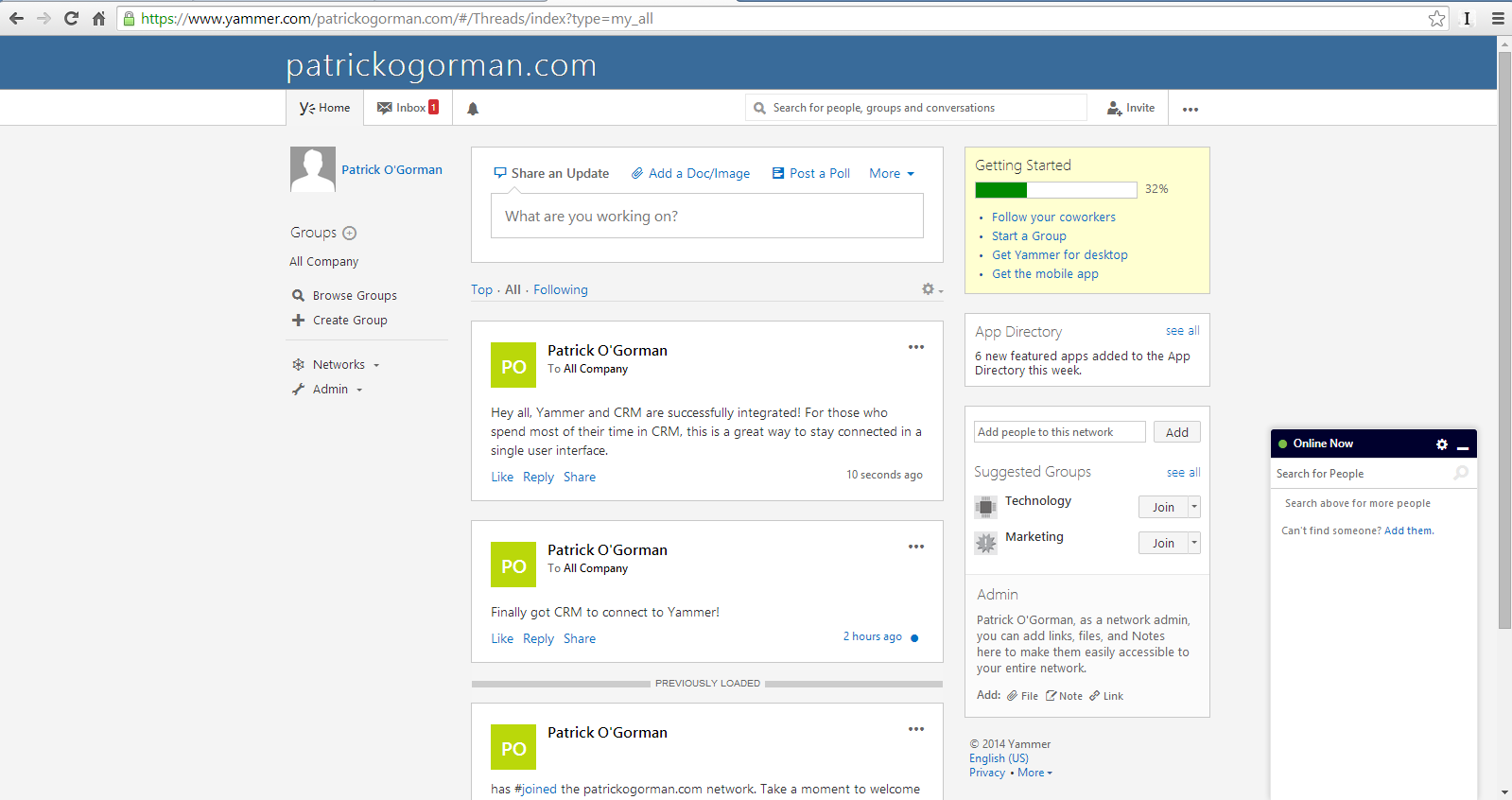Open Online Now chat settings gear

1442,443
